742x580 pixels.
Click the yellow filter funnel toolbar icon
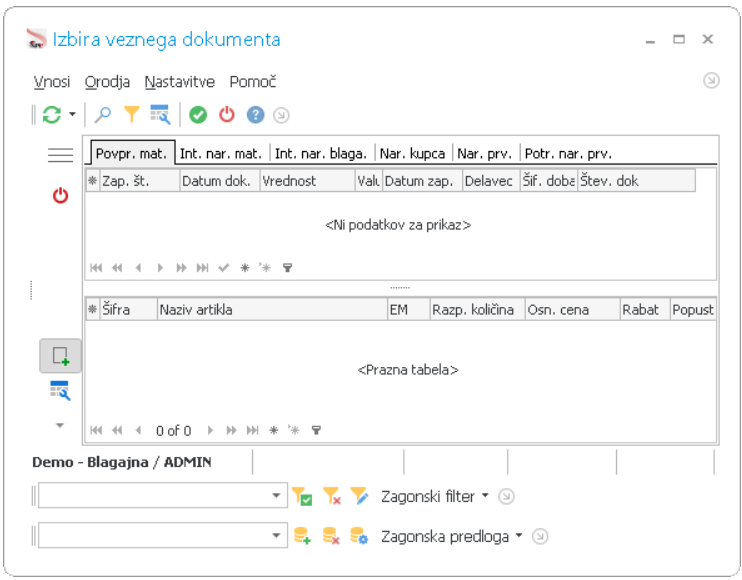coord(132,114)
